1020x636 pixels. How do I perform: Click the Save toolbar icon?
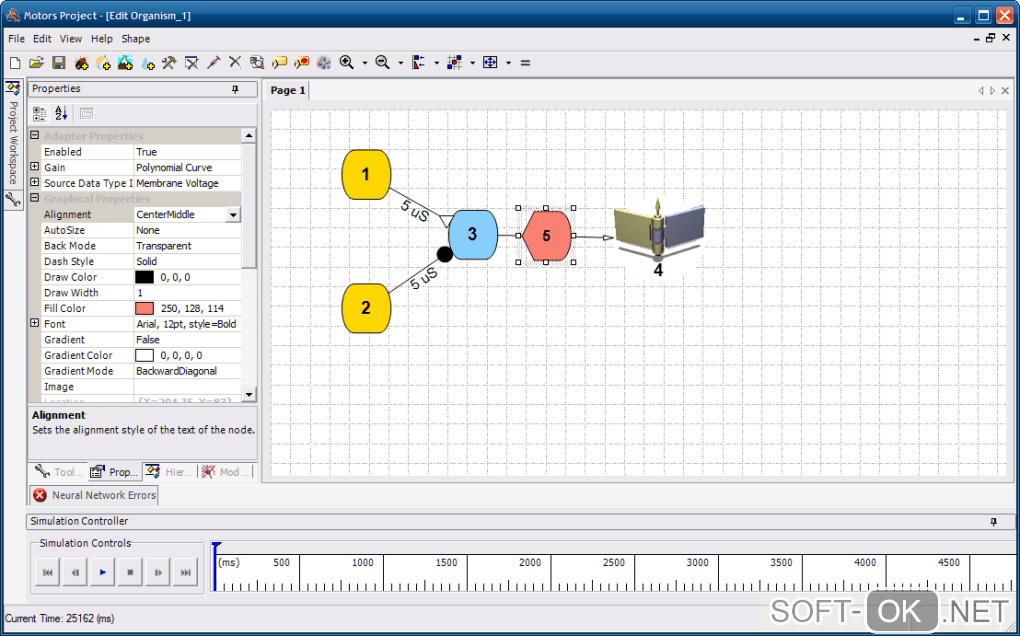coord(59,63)
